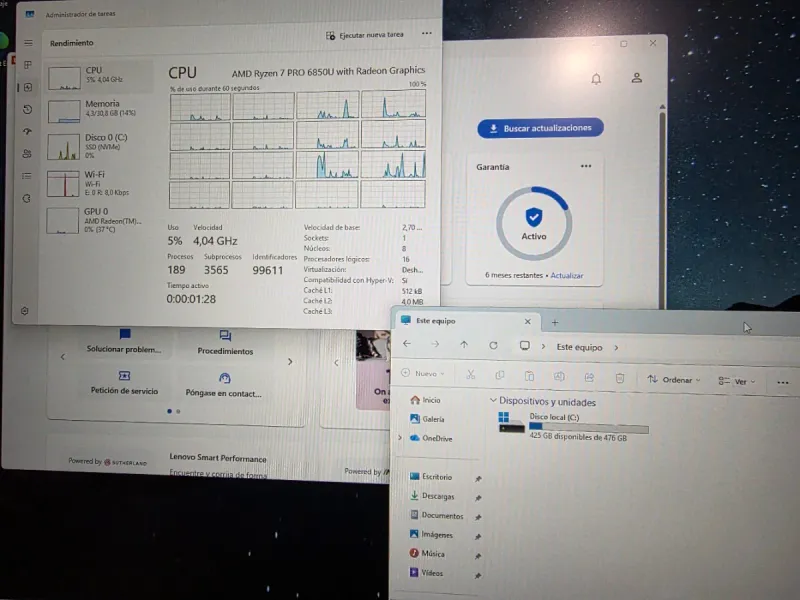Select first carousel page dot
Screen dimensions: 800x600
click(169, 411)
